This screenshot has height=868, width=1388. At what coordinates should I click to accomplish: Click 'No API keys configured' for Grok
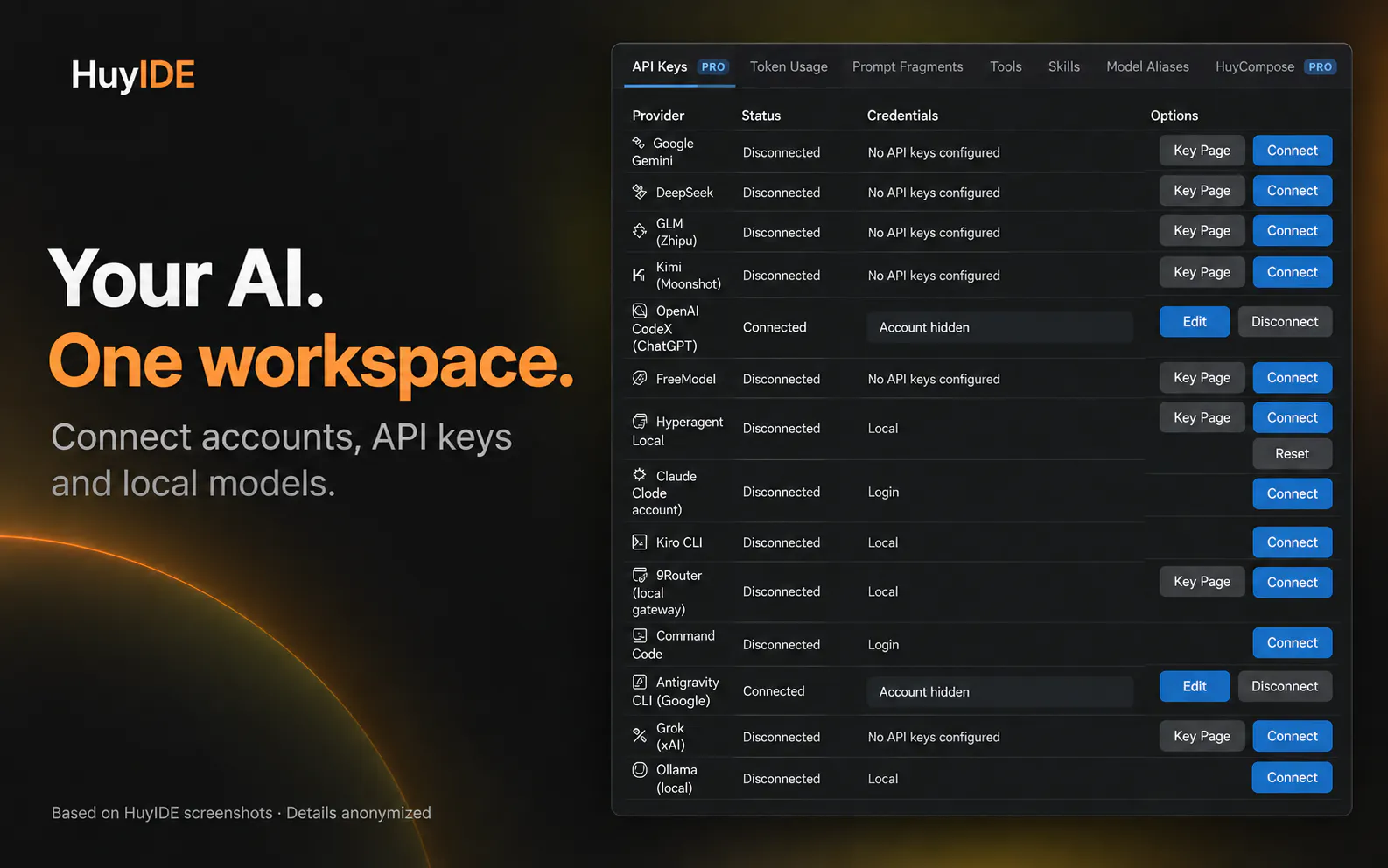(x=934, y=738)
